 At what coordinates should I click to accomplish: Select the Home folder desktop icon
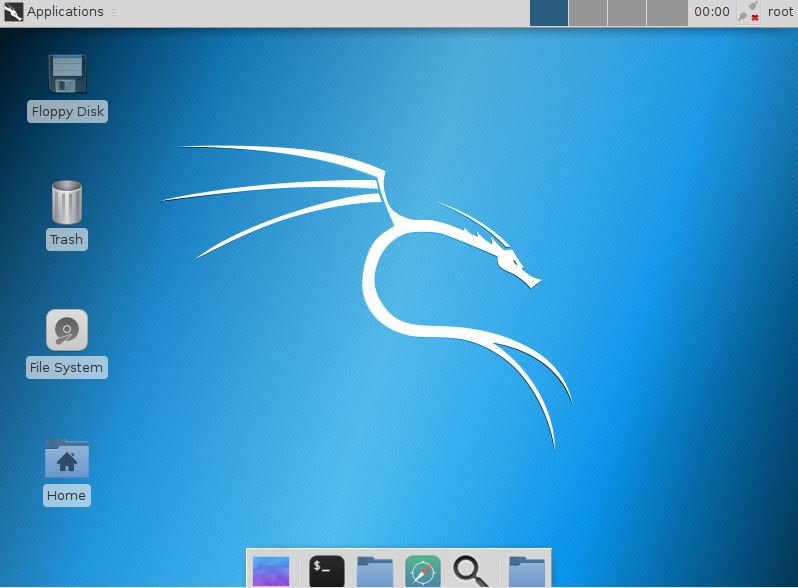coord(67,458)
